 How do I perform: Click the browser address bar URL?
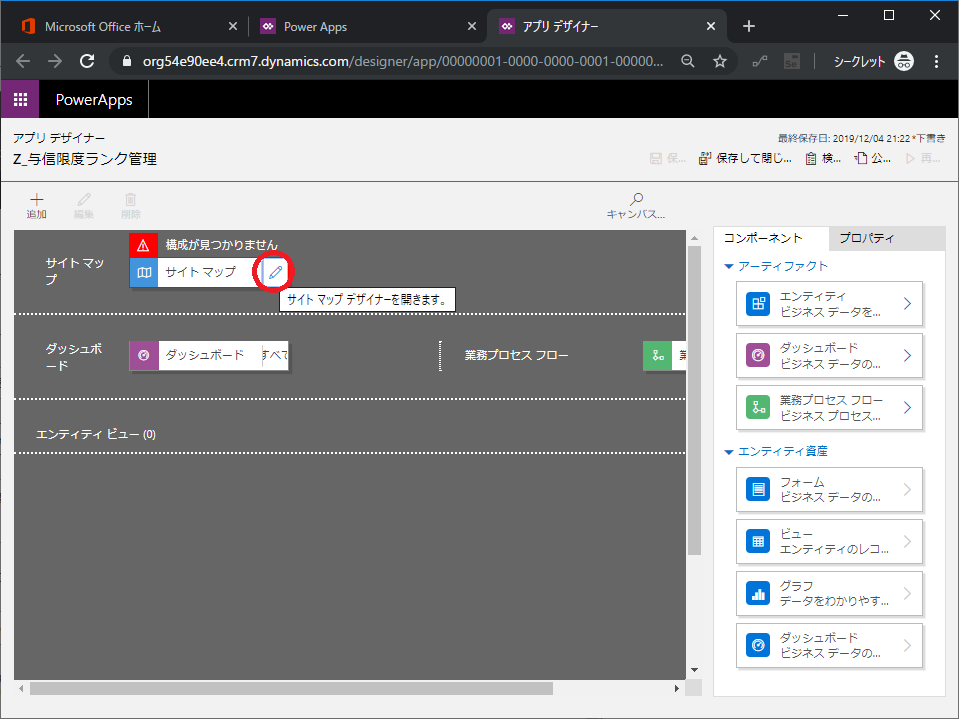(x=402, y=61)
